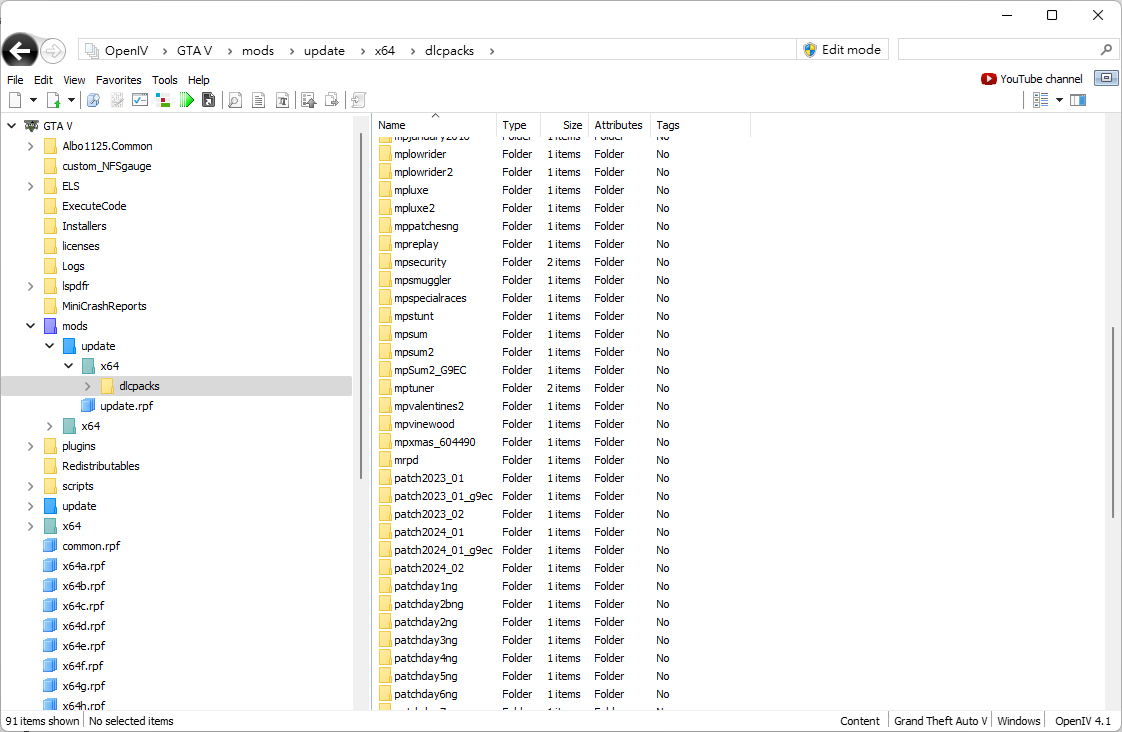
Task: Open the Tools menu
Action: [x=165, y=80]
